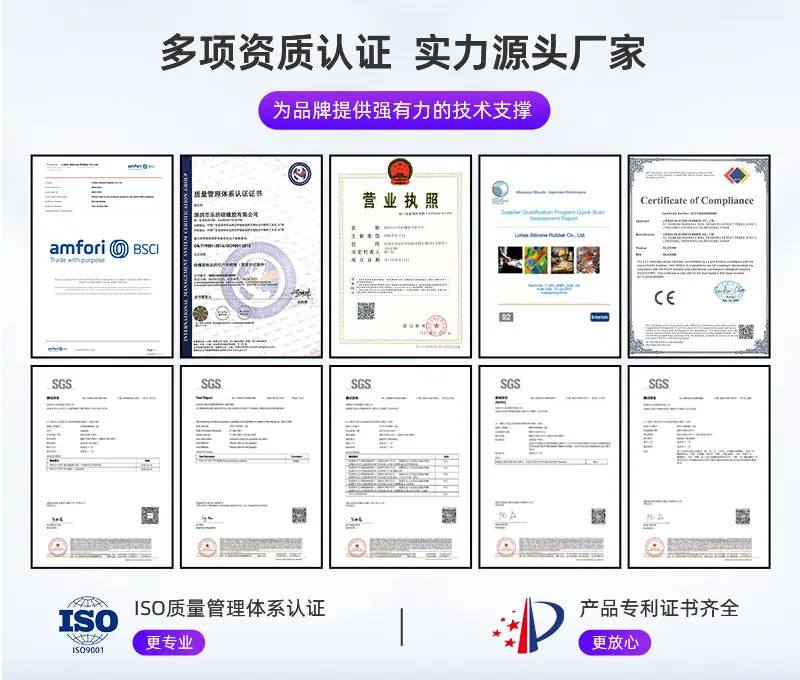Click the patent flag logo with stars
The width and height of the screenshot is (800, 680).
(528, 625)
